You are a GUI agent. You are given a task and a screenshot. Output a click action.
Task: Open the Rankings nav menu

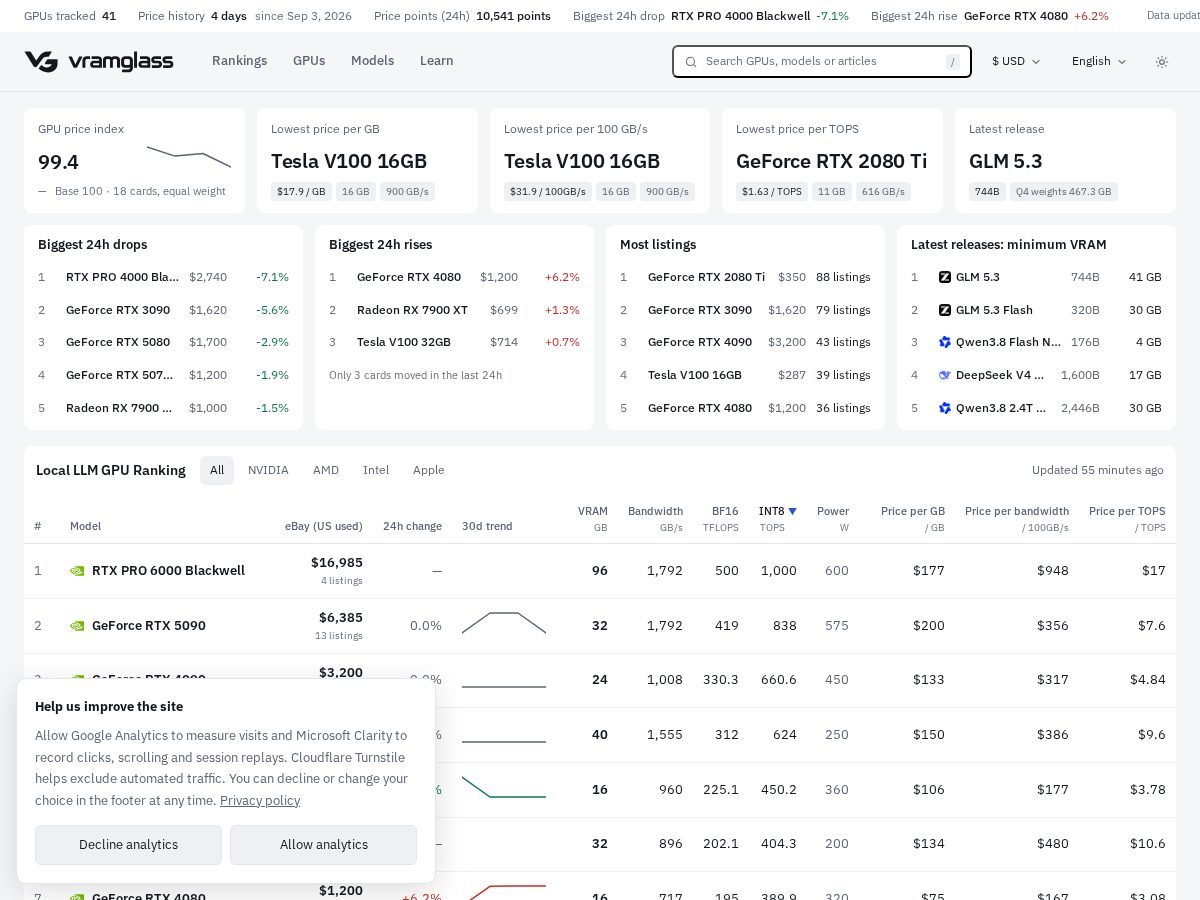(239, 61)
